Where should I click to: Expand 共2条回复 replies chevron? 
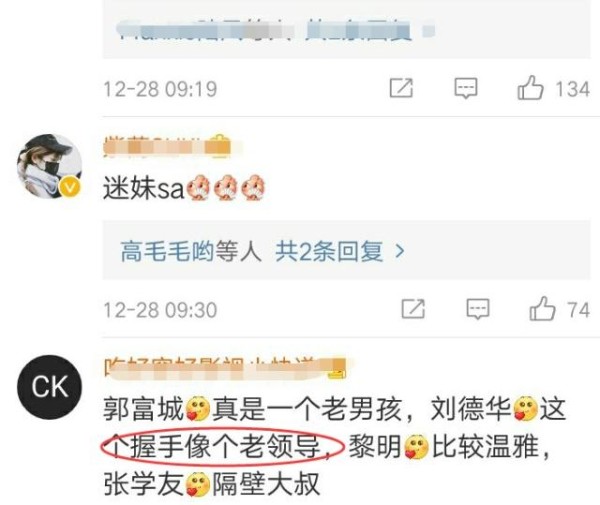coord(400,251)
